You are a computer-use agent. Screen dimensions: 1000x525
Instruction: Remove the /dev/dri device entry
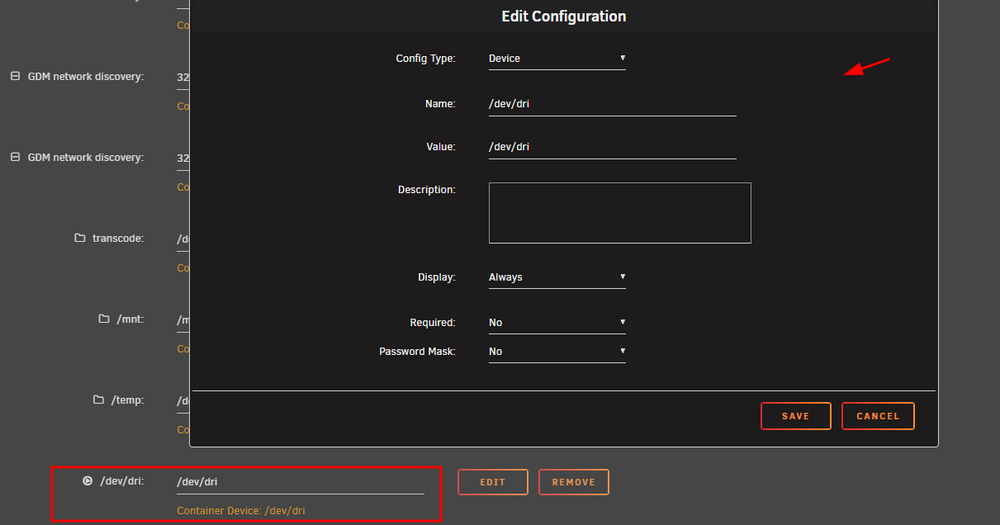(x=573, y=482)
